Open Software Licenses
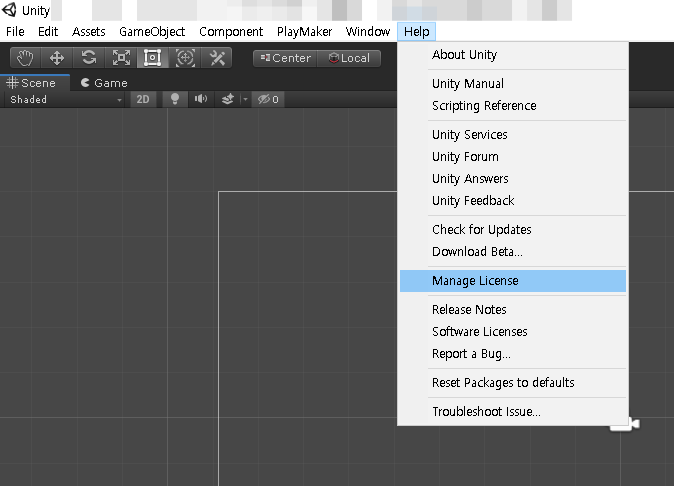Image resolution: width=674 pixels, height=486 pixels. pos(513,332)
